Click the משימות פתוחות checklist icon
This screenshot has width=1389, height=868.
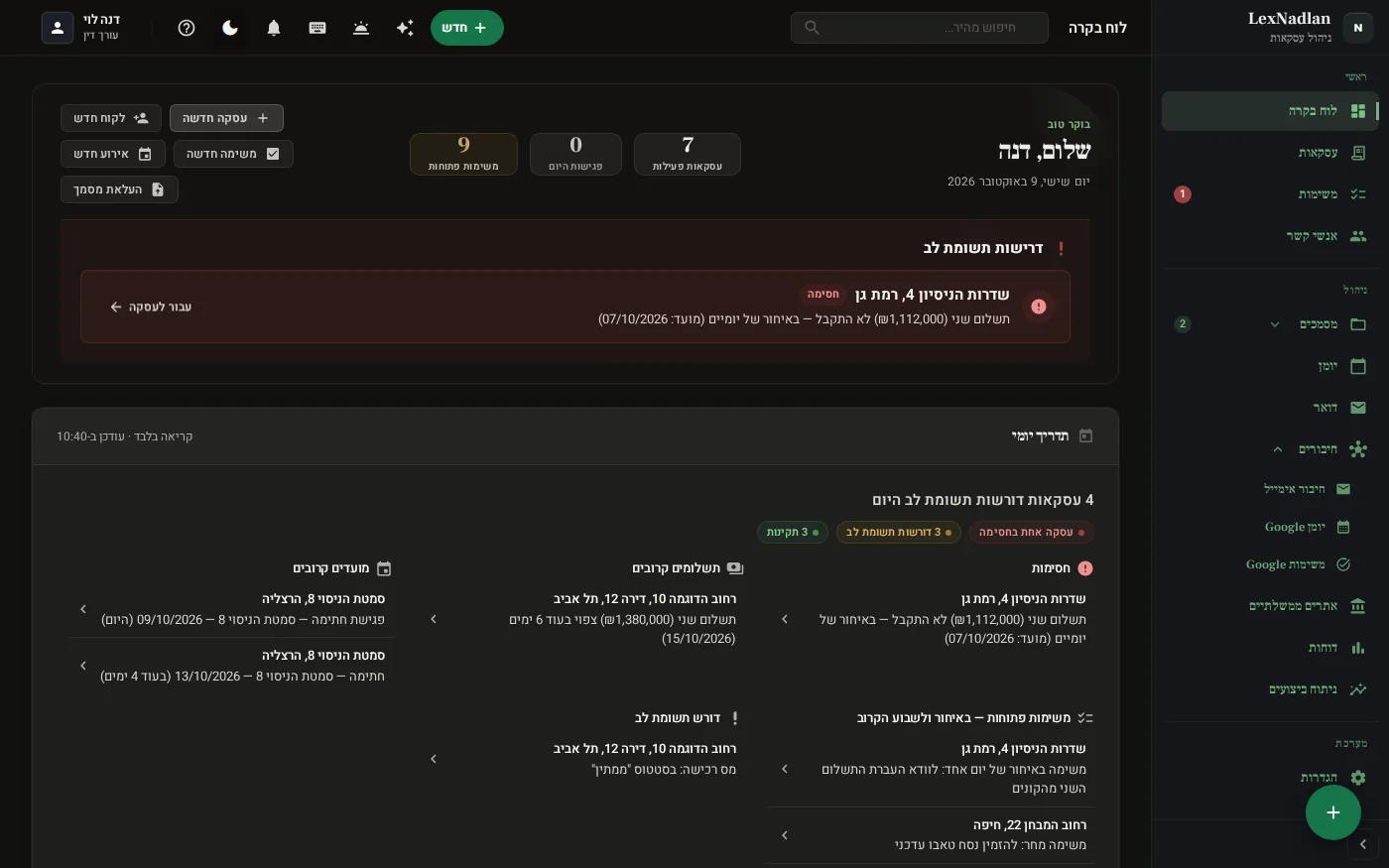(x=1085, y=718)
